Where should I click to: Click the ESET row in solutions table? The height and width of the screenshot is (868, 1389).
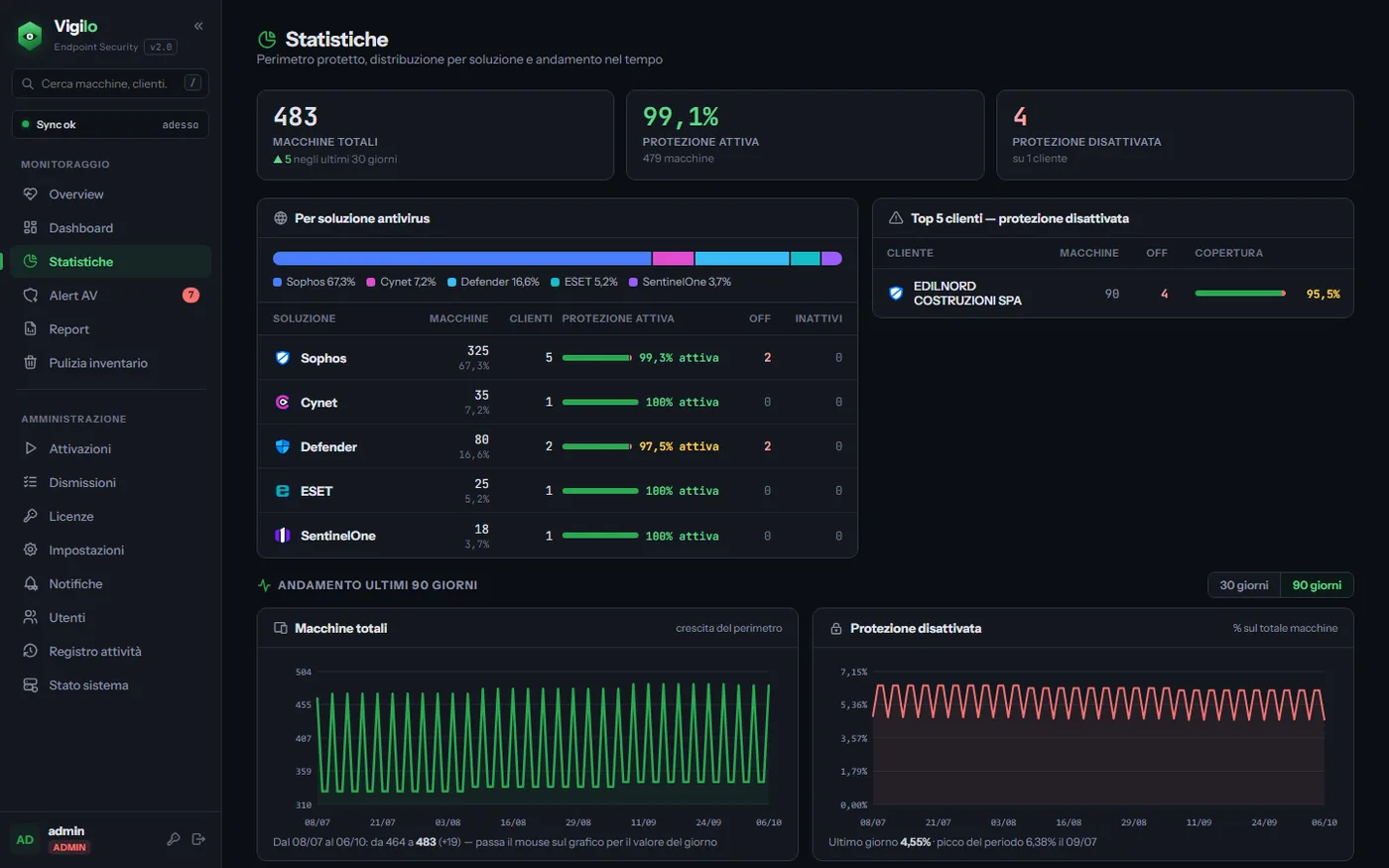point(558,491)
